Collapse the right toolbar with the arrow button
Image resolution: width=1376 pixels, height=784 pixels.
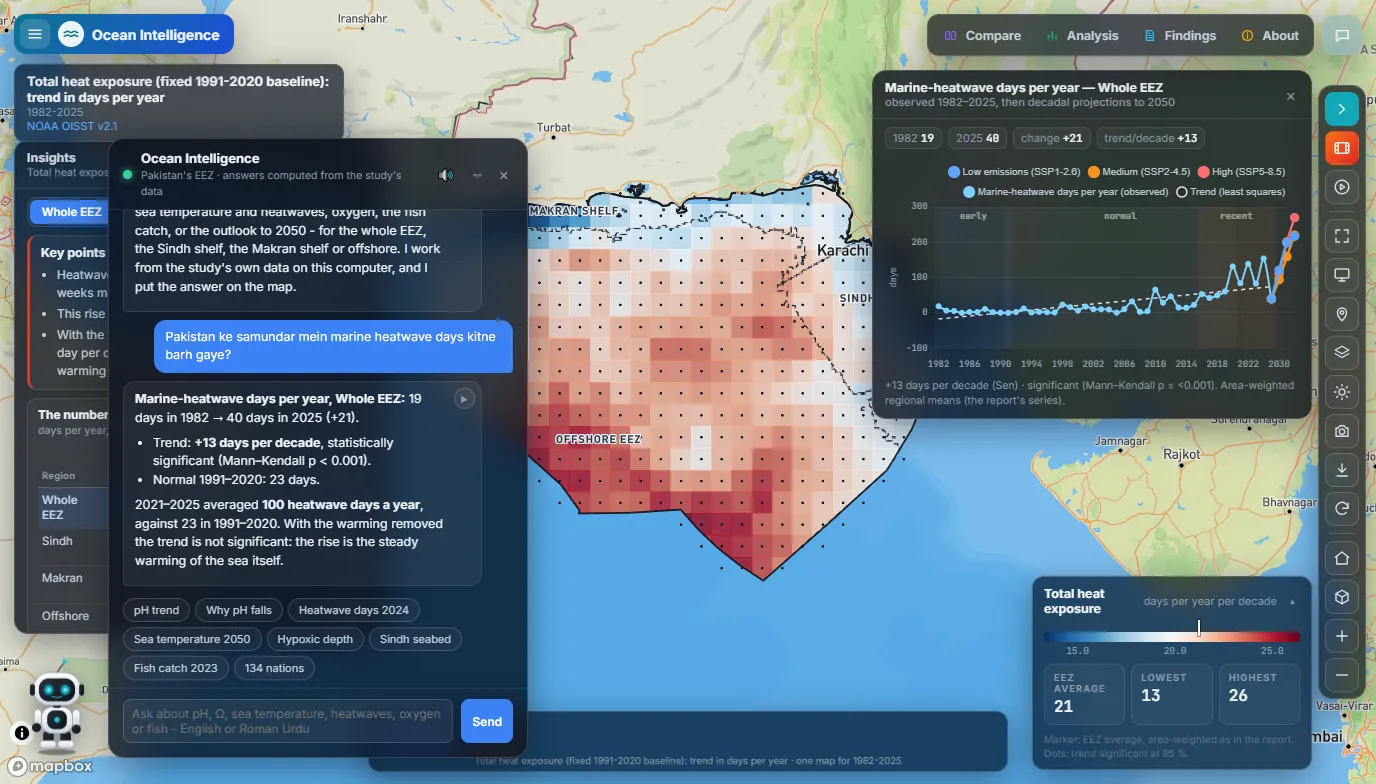tap(1342, 108)
